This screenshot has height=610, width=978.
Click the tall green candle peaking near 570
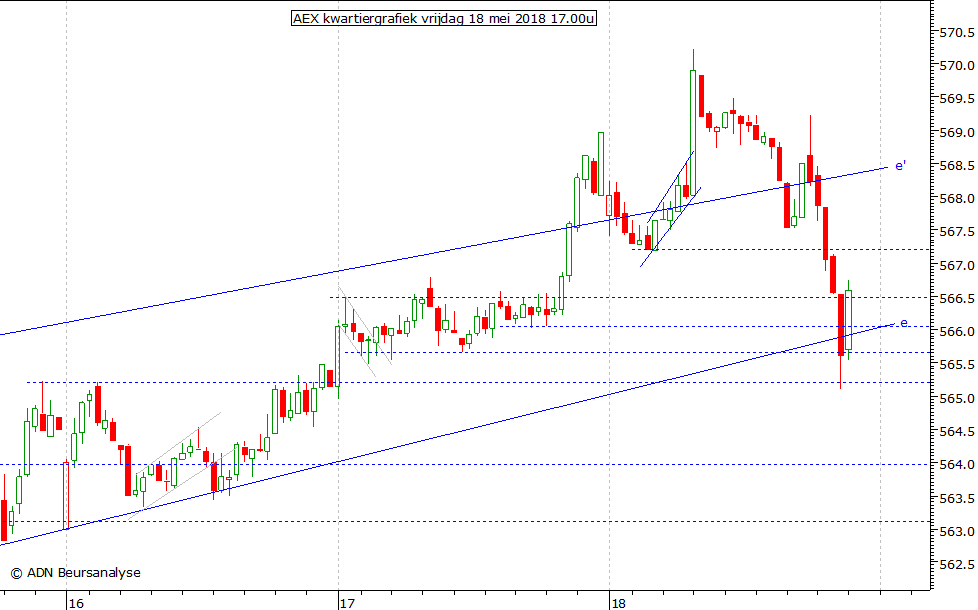(x=693, y=122)
